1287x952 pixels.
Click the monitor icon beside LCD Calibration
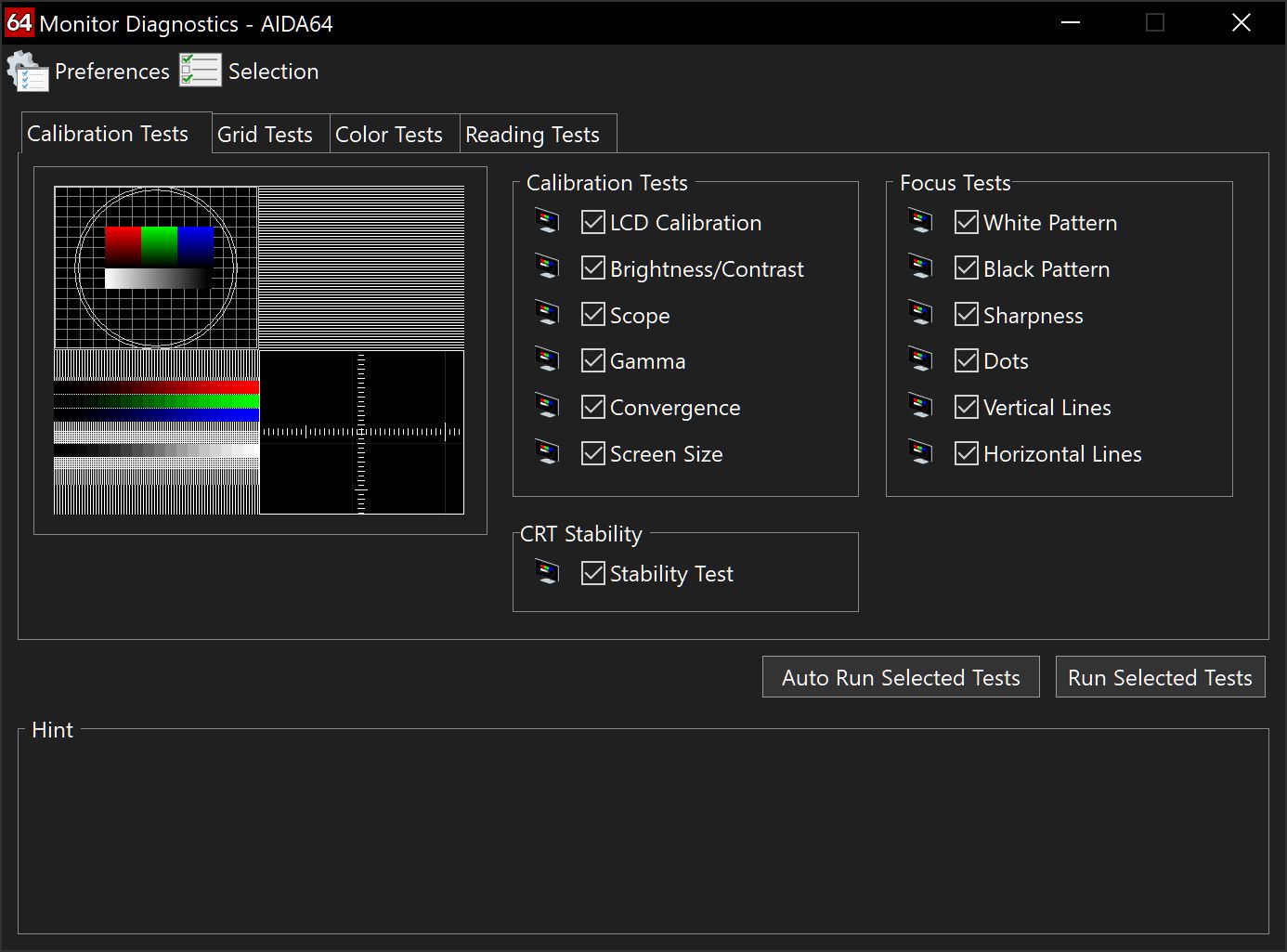point(547,222)
